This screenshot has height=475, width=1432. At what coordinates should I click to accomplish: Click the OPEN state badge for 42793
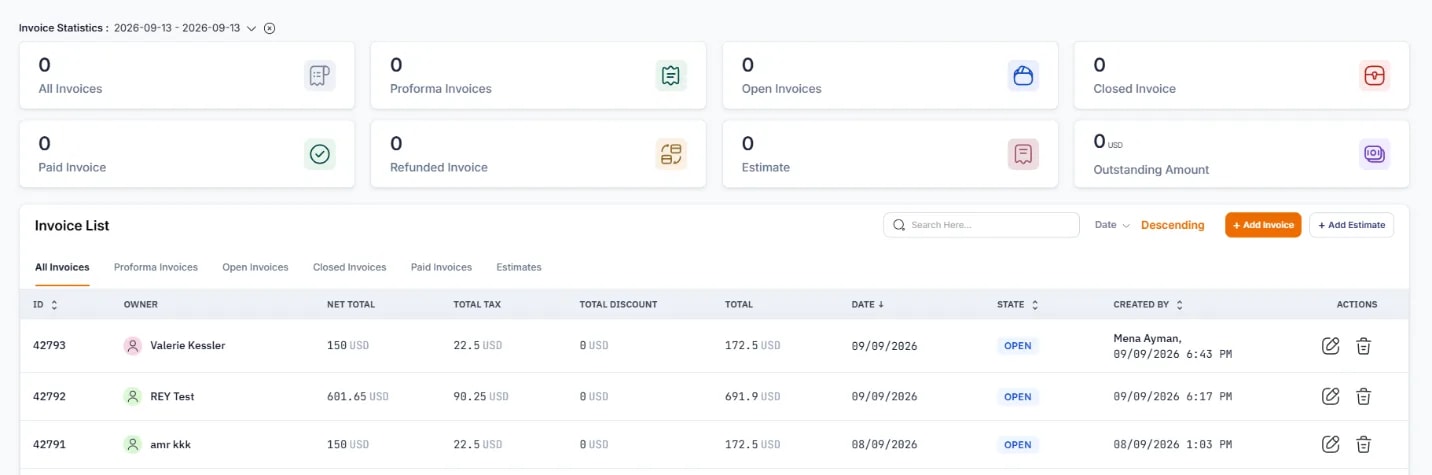coord(1017,346)
